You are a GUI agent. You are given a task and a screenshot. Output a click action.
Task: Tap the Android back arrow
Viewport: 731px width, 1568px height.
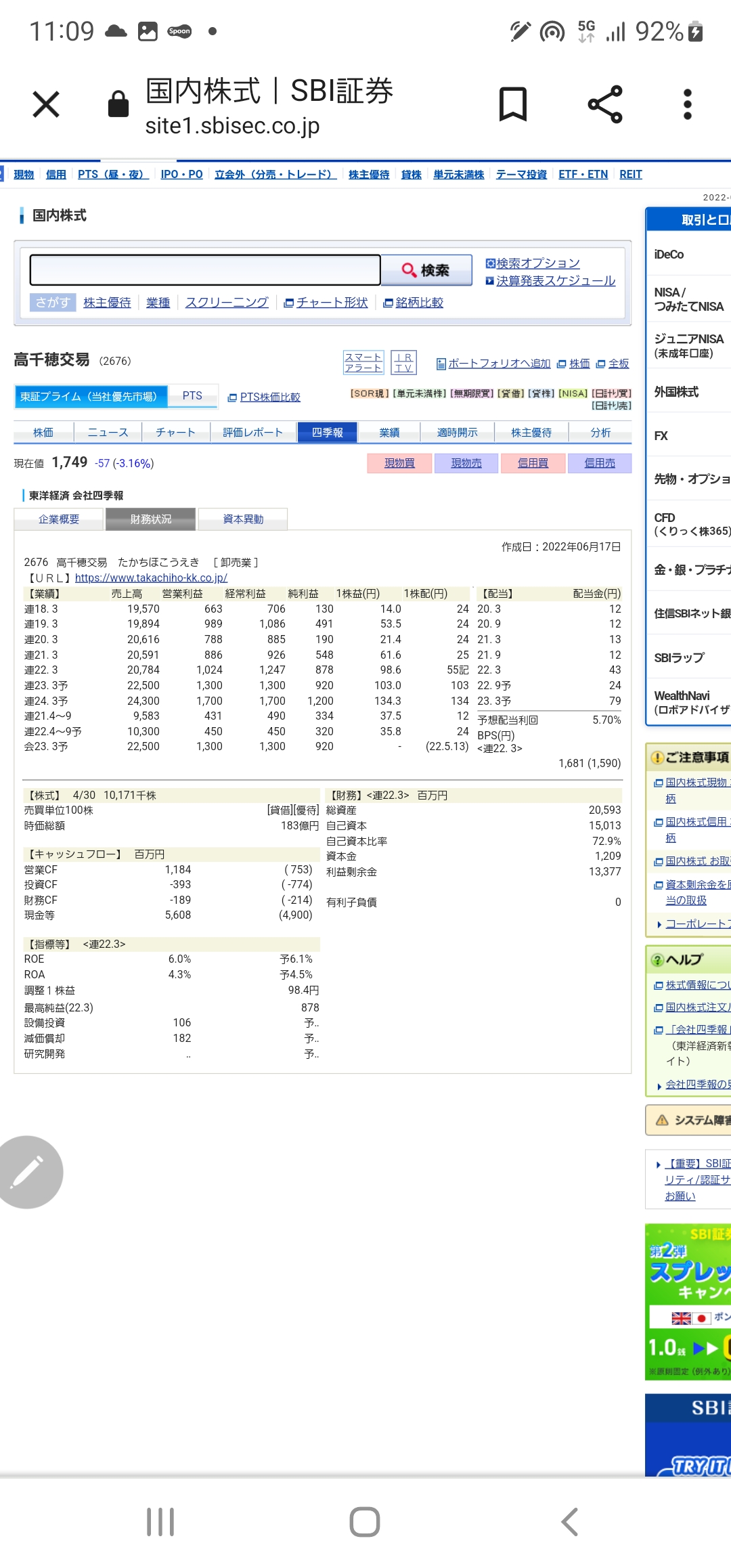pos(570,1522)
